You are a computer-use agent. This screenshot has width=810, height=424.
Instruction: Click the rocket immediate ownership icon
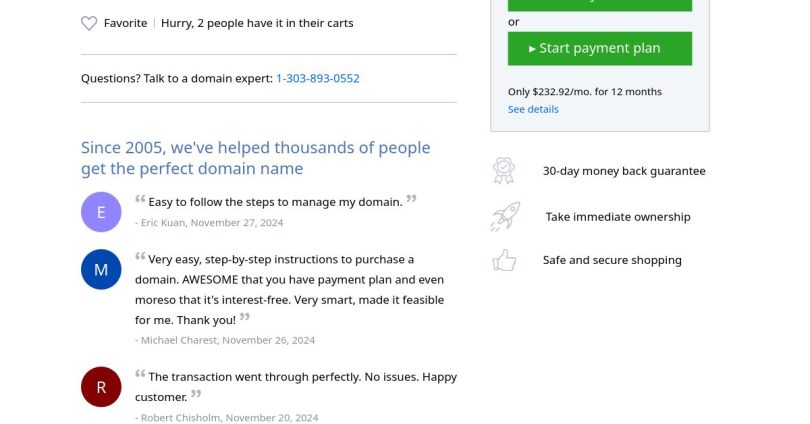[x=504, y=216]
